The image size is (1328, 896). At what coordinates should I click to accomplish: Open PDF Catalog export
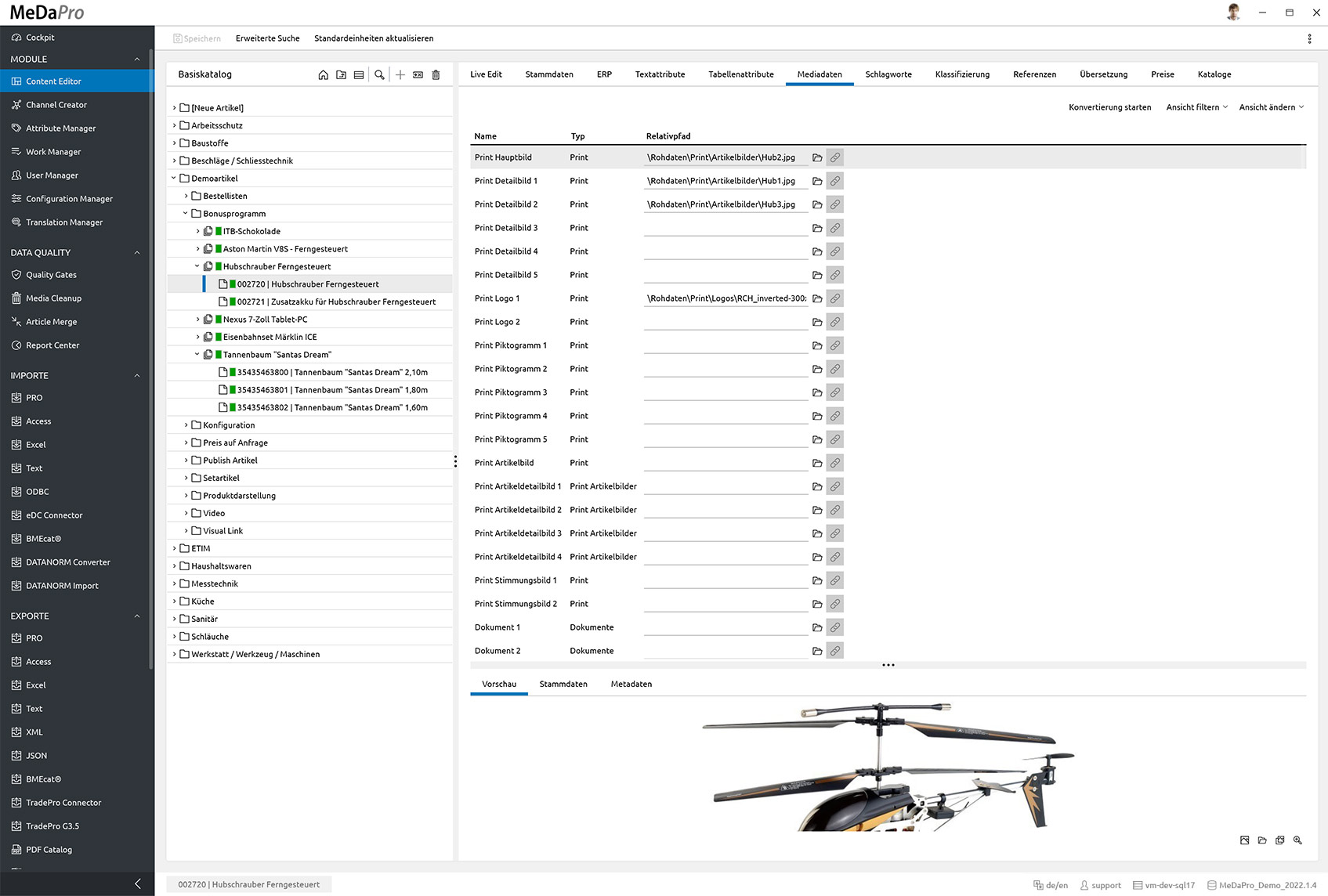tap(49, 850)
